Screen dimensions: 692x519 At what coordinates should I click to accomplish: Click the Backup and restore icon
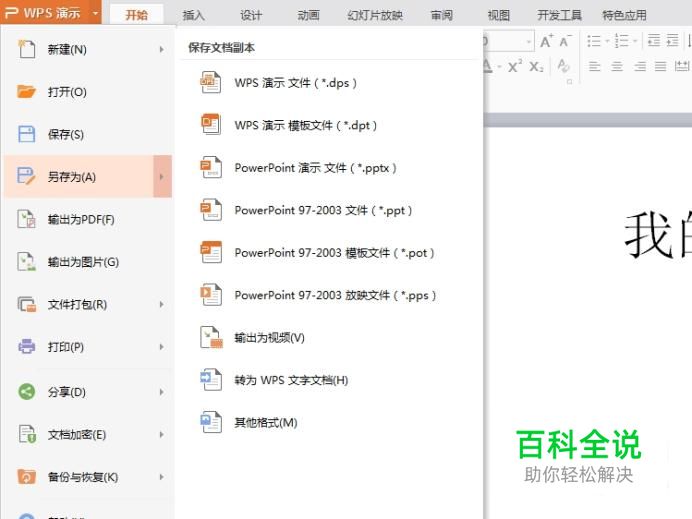click(x=26, y=477)
